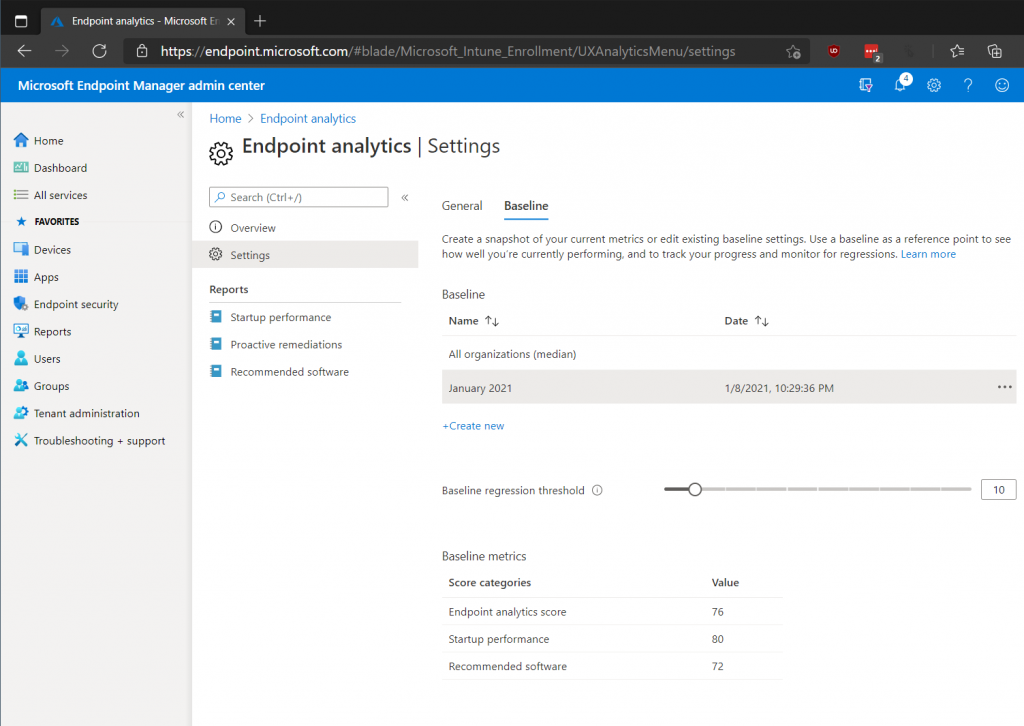The image size is (1024, 726).
Task: Select the Baseline tab
Action: [526, 206]
